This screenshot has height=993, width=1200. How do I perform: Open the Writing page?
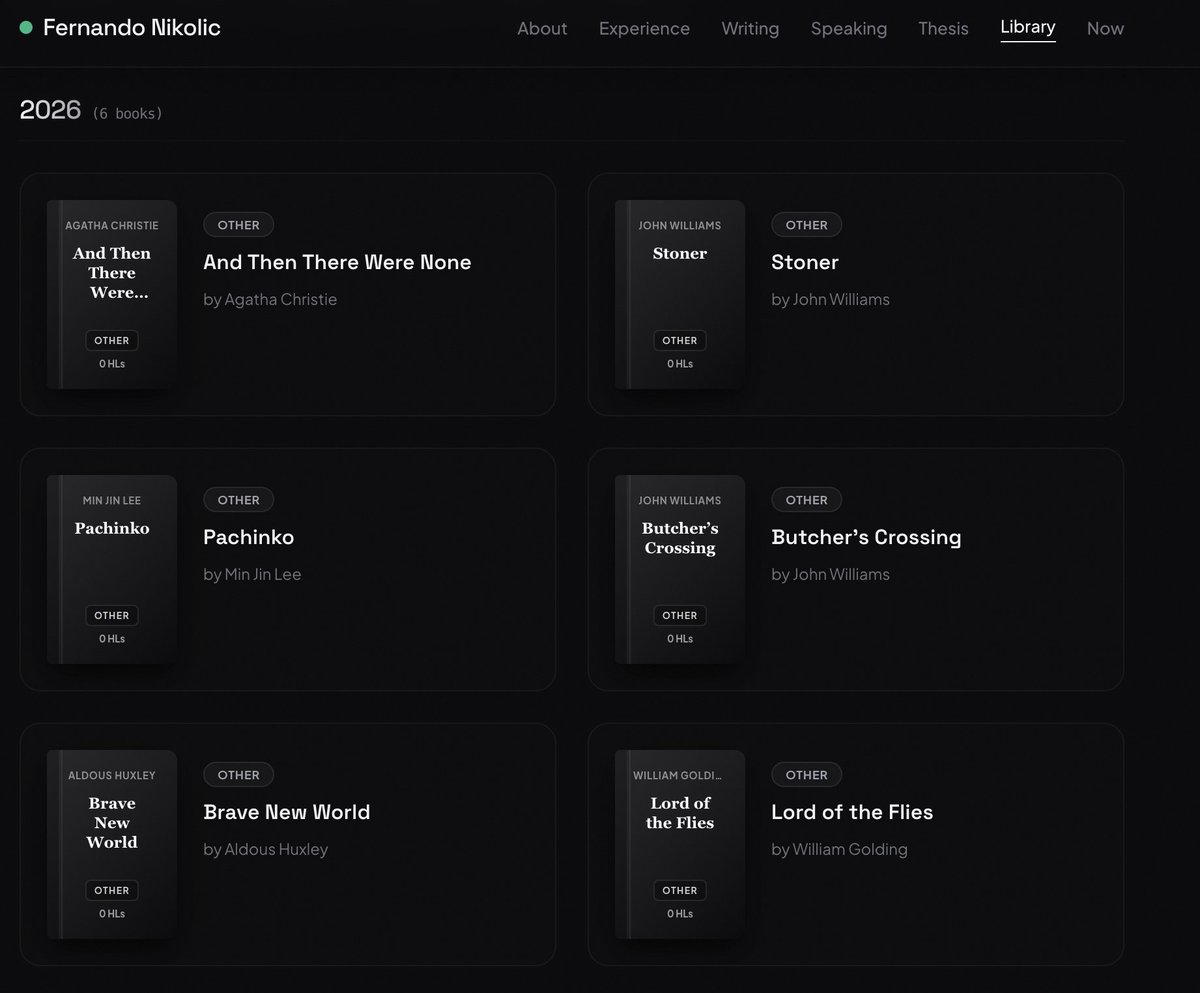(750, 28)
